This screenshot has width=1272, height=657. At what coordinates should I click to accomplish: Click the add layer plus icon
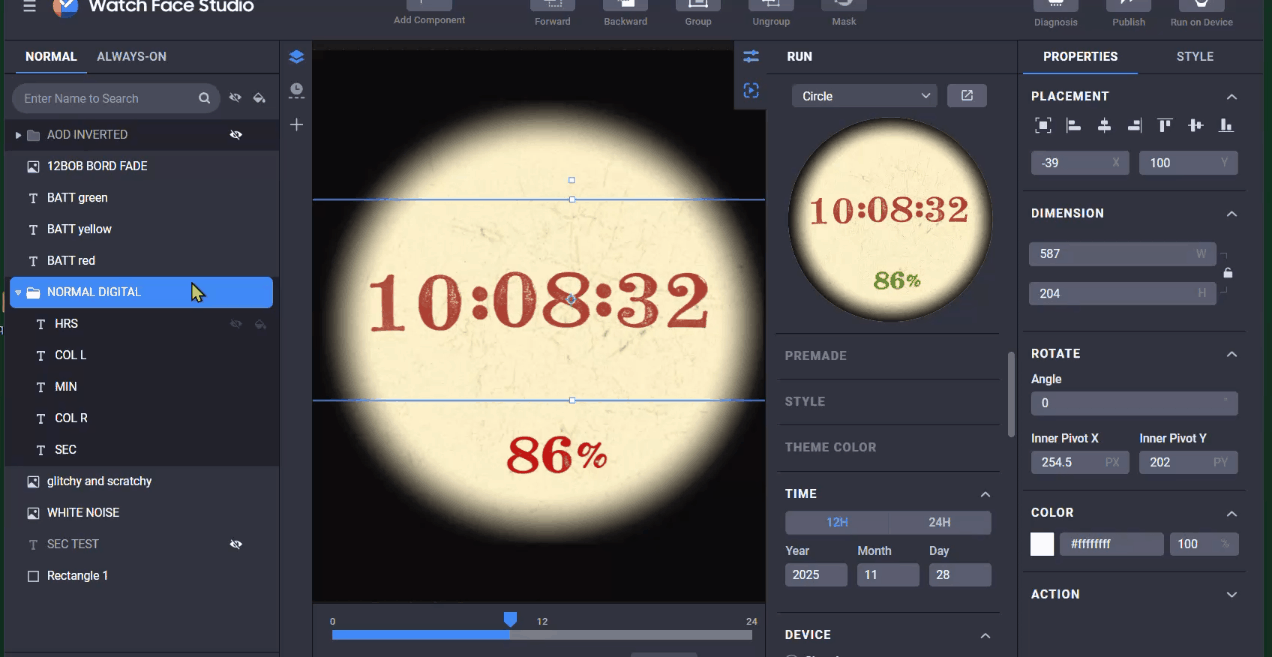click(x=296, y=125)
